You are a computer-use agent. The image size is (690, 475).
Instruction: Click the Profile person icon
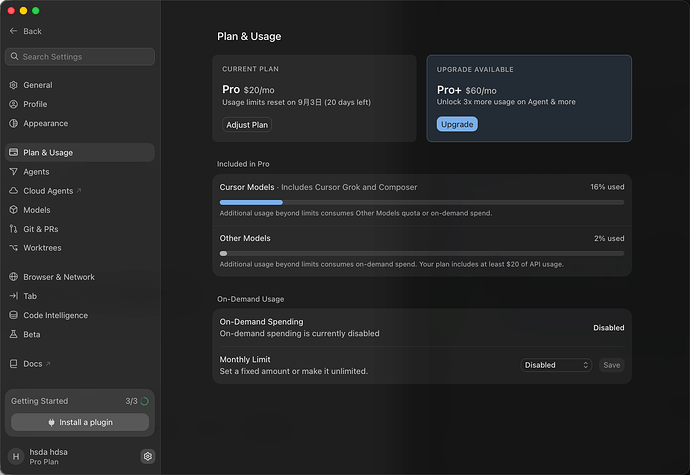(14, 104)
